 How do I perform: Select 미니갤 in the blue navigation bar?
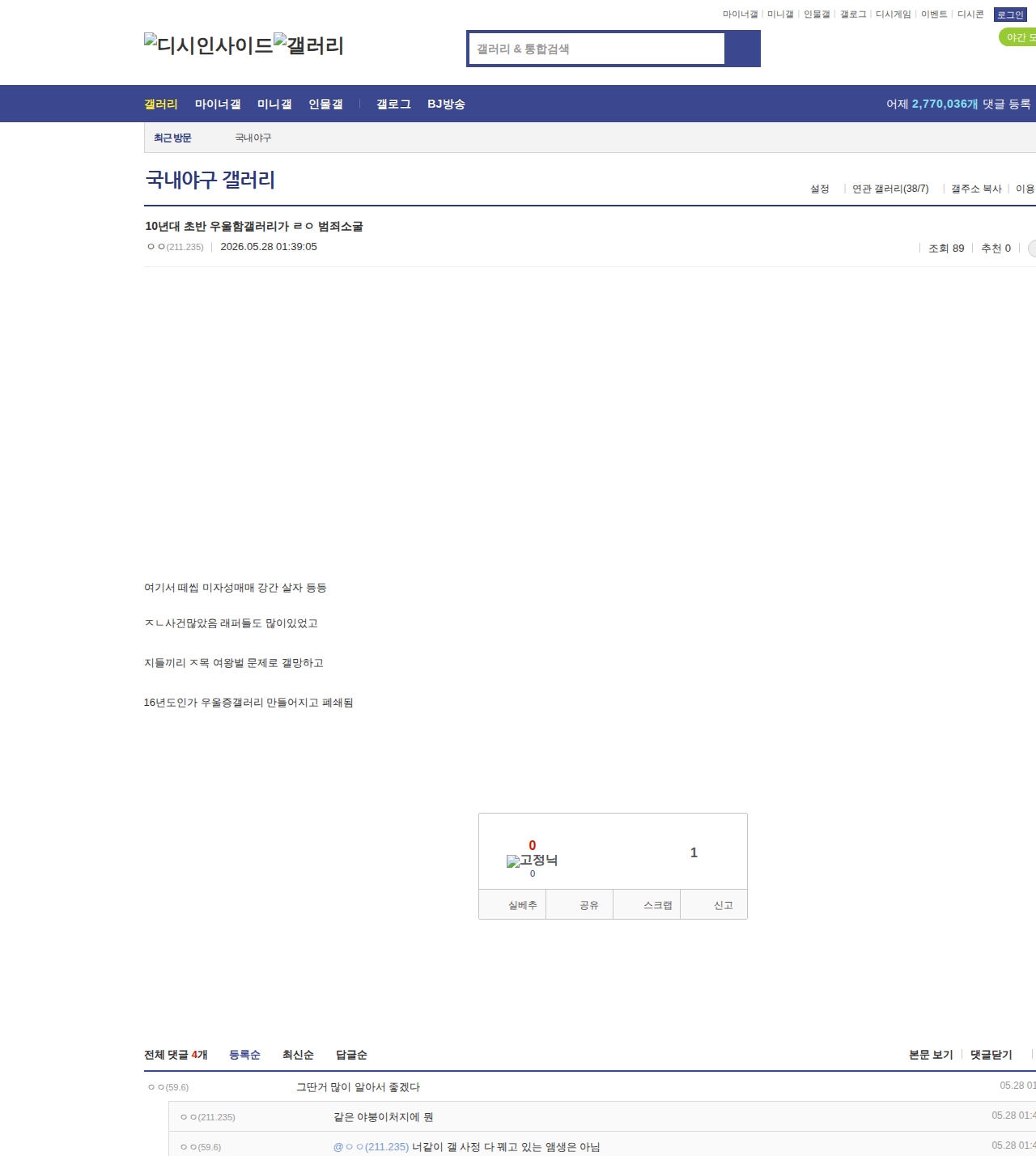click(x=274, y=104)
